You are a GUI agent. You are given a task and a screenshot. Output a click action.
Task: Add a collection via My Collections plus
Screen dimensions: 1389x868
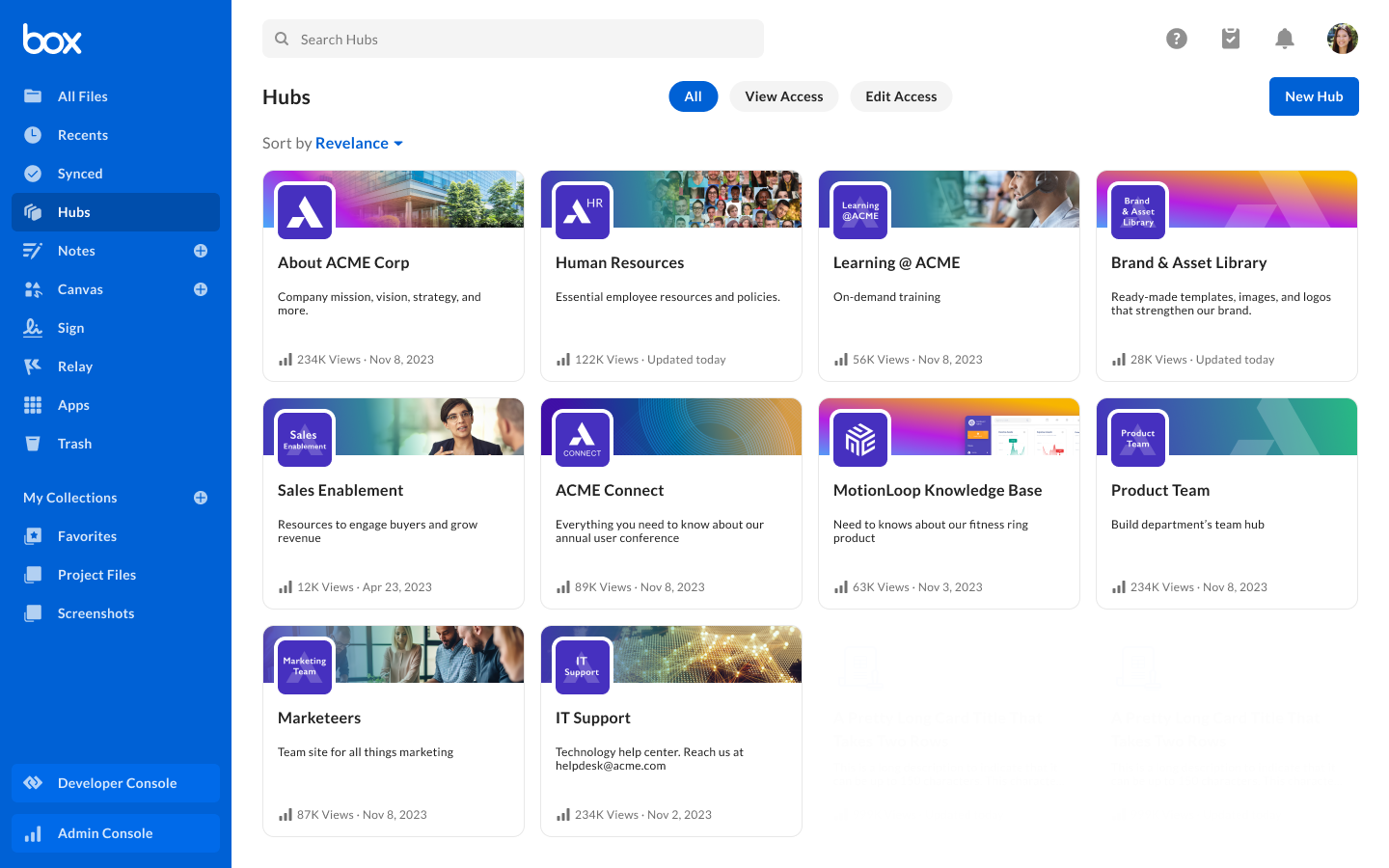[x=201, y=498]
